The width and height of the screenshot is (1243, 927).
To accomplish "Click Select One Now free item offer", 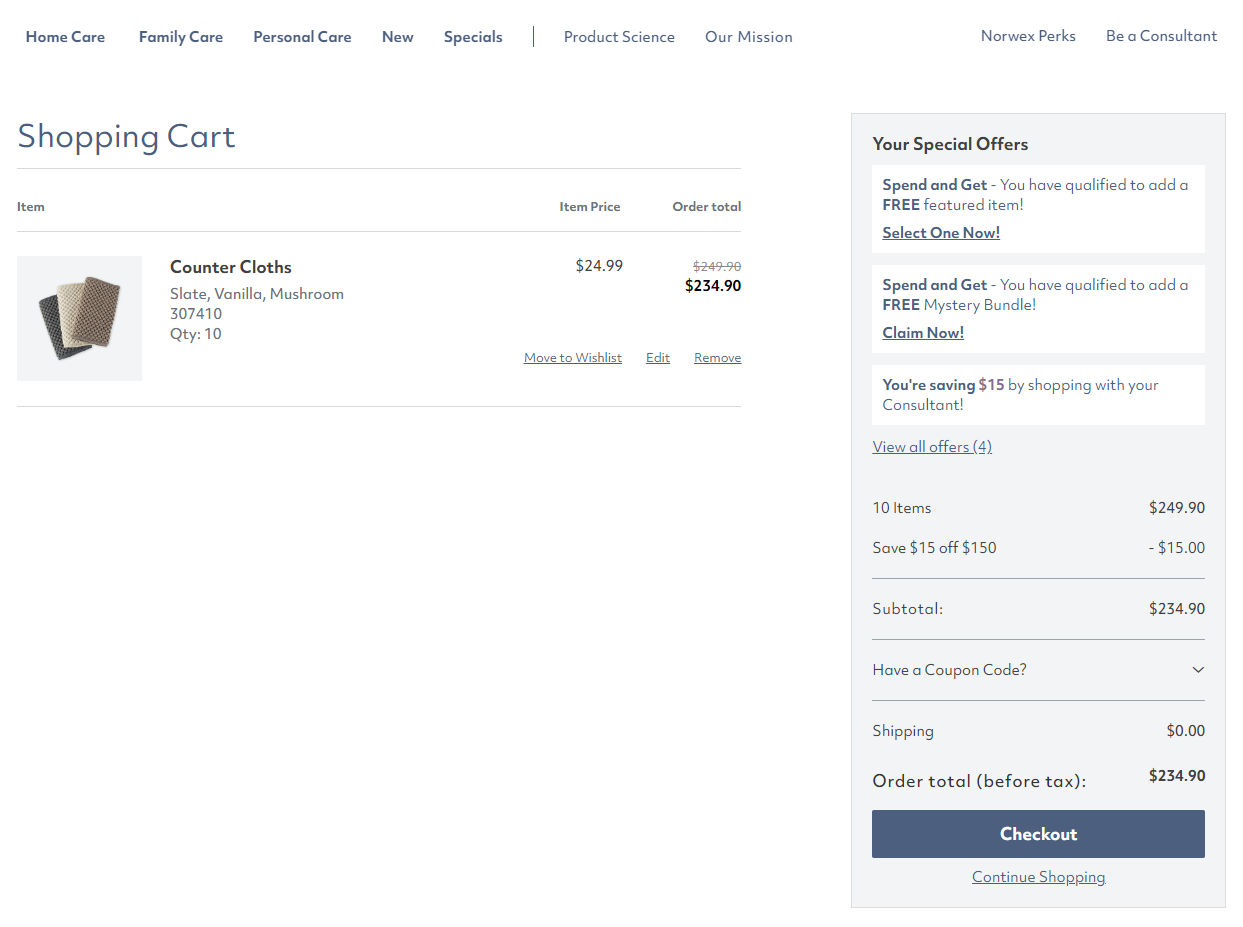I will tap(941, 233).
